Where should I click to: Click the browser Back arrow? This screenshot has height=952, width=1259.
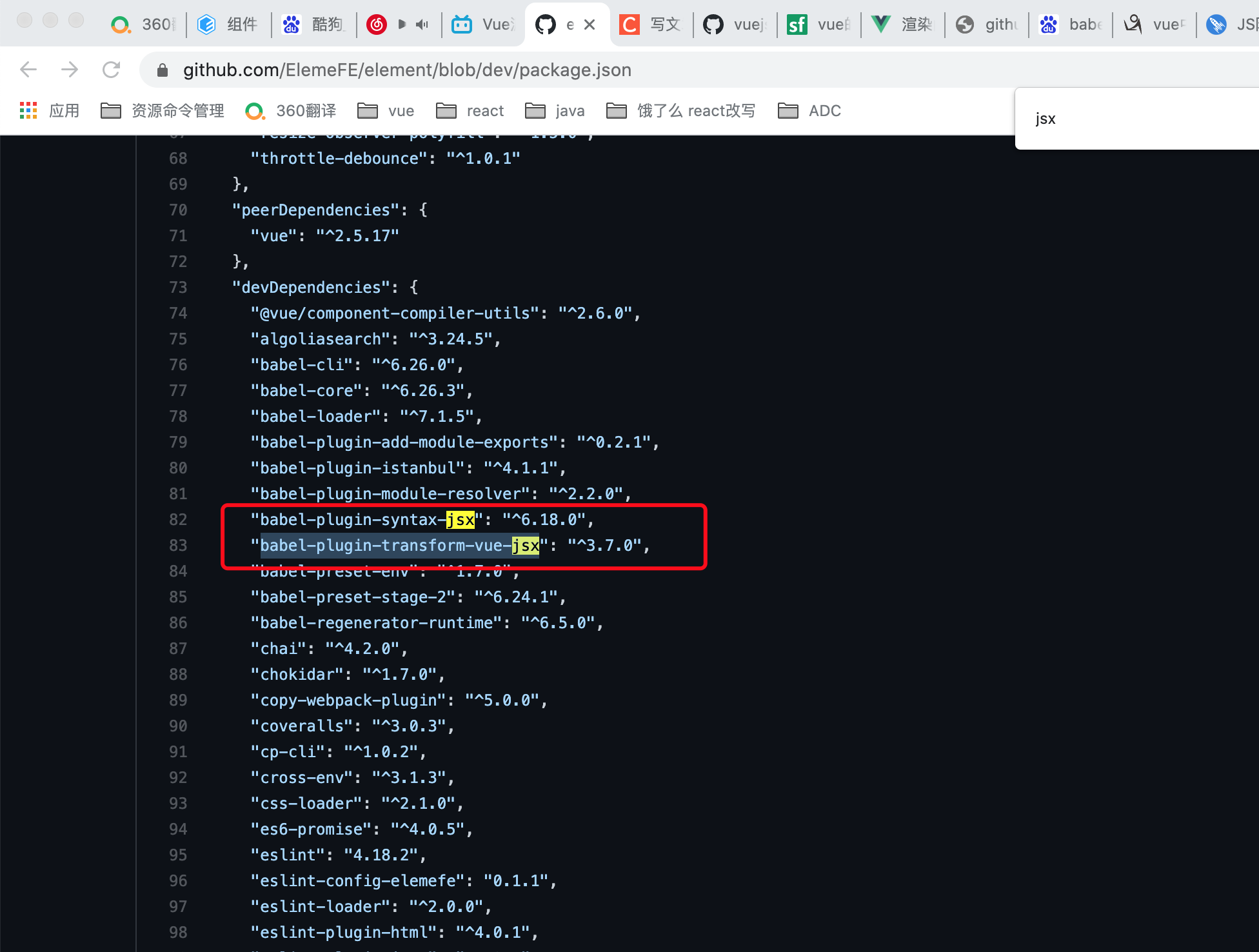click(x=28, y=70)
